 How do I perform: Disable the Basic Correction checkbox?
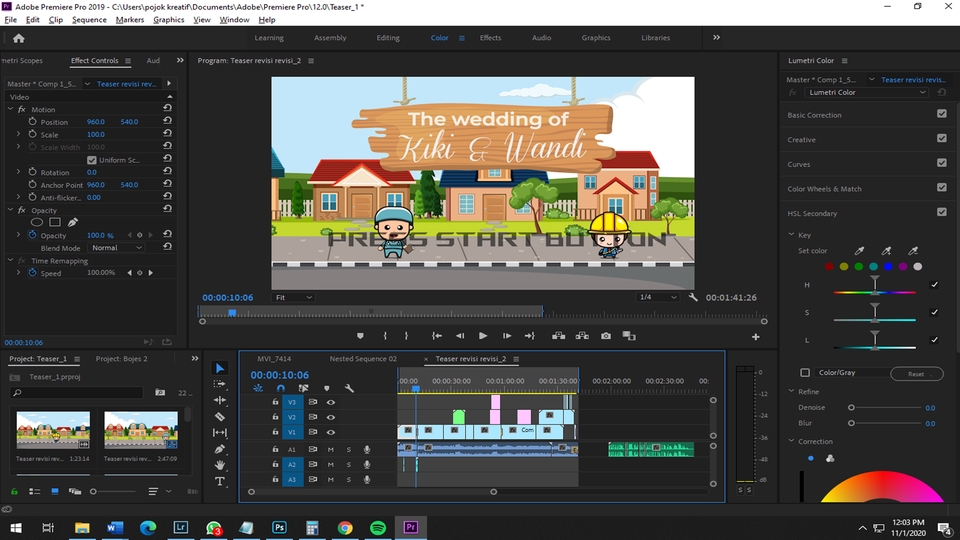[941, 114]
